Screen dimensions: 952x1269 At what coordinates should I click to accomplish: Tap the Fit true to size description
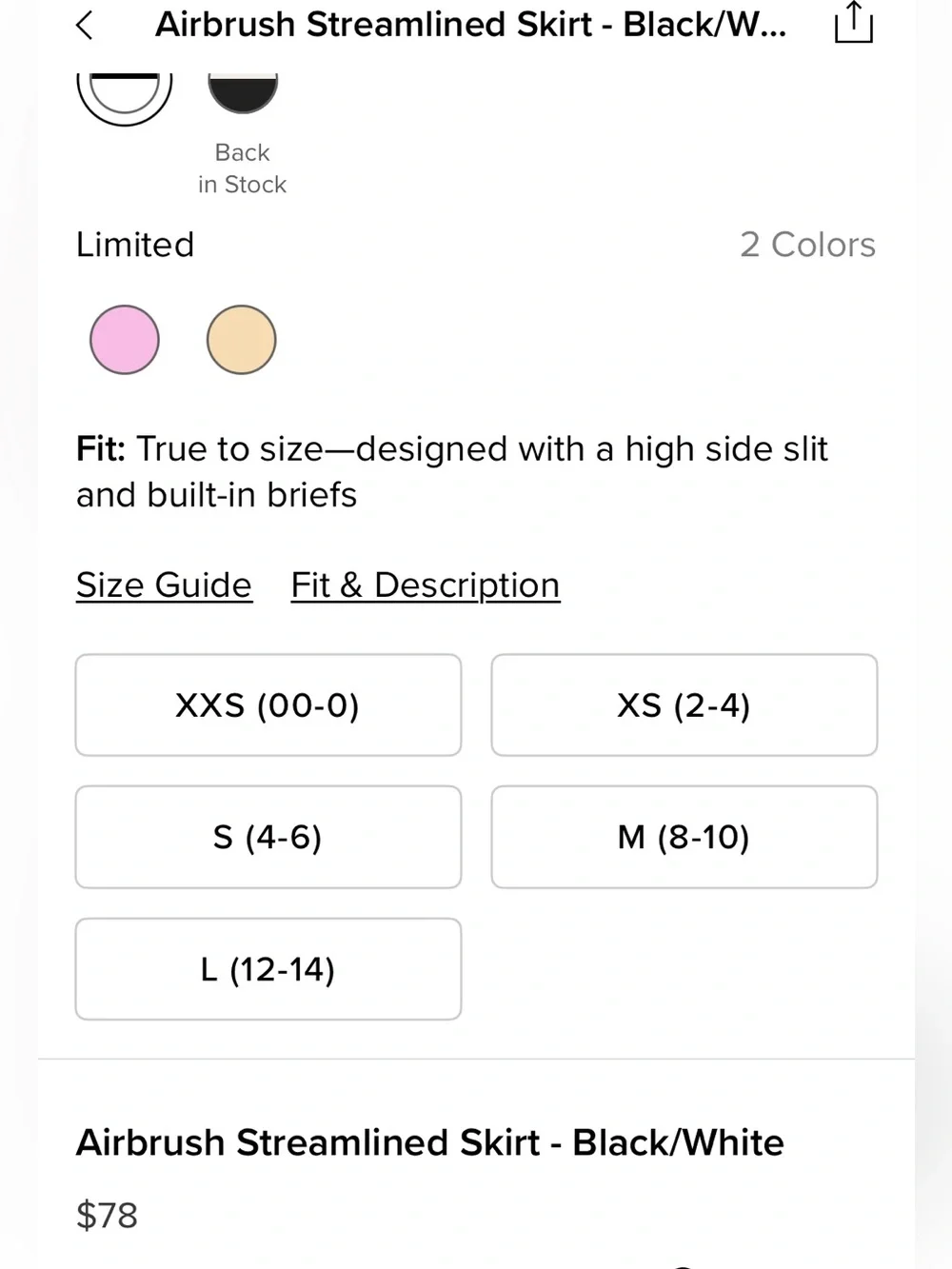tap(452, 472)
